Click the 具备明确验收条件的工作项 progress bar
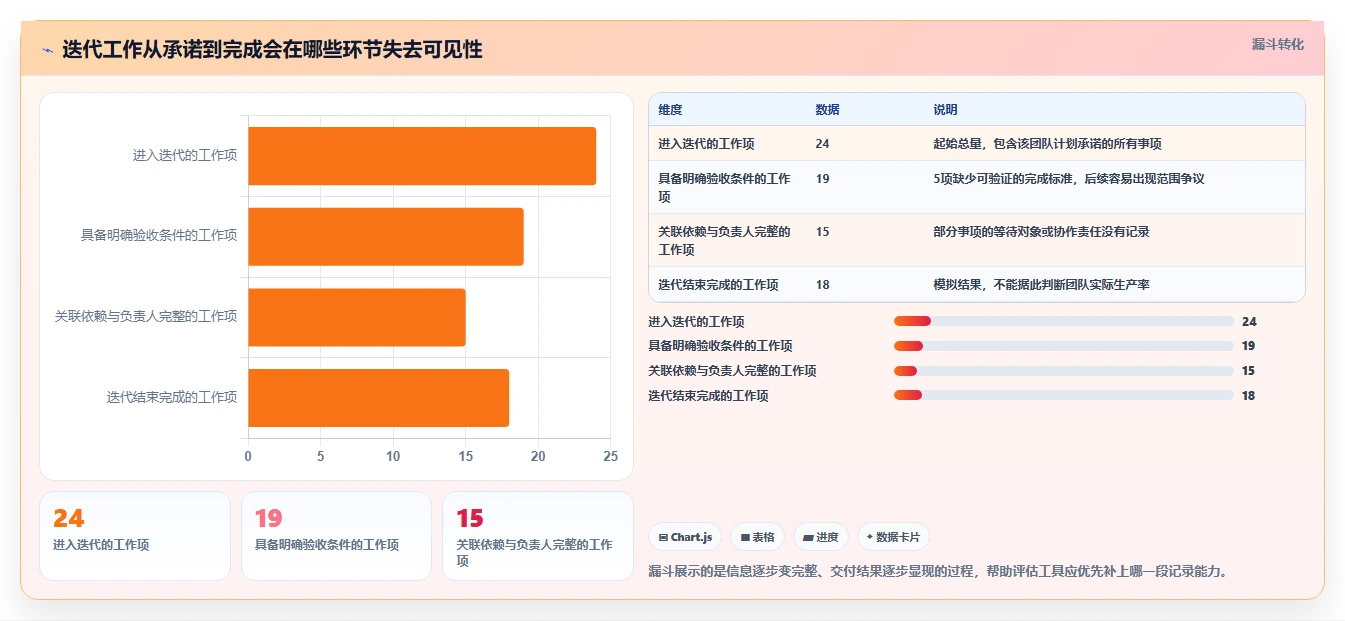 click(1063, 346)
